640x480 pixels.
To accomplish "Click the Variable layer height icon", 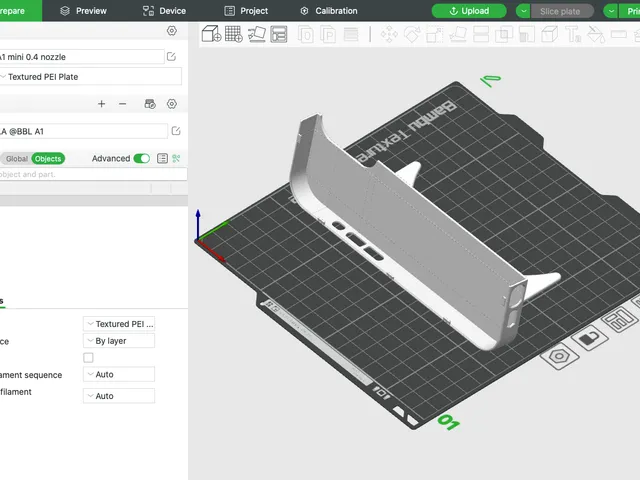I will (x=351, y=34).
